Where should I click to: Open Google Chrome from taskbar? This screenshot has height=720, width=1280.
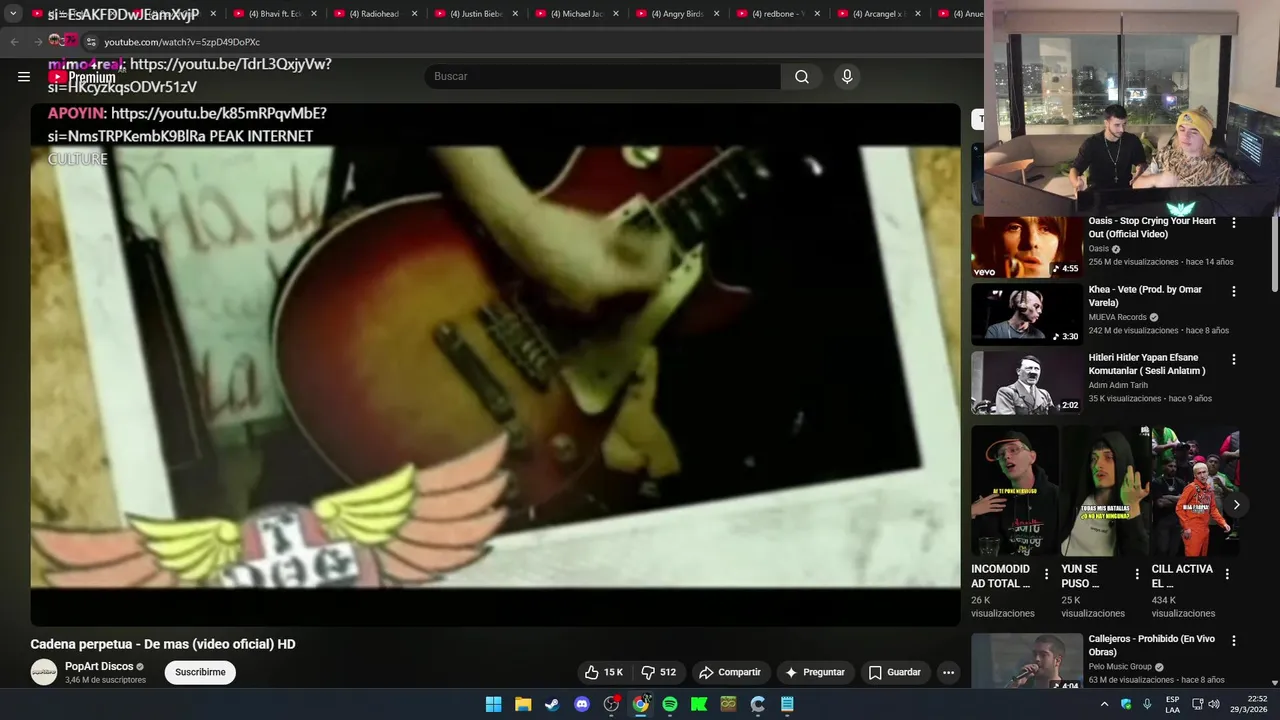pos(641,704)
